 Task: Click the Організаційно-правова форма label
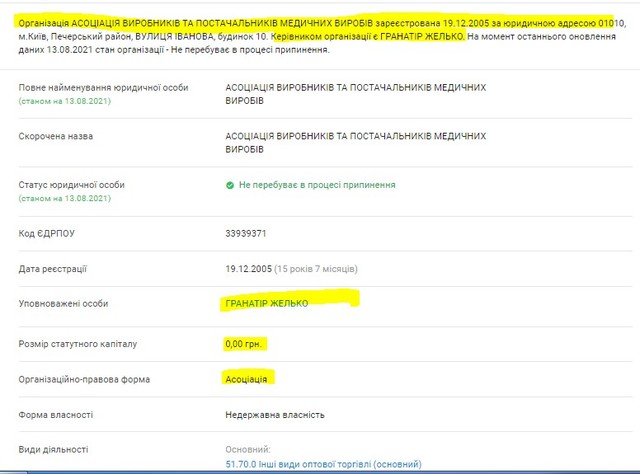tap(85, 379)
